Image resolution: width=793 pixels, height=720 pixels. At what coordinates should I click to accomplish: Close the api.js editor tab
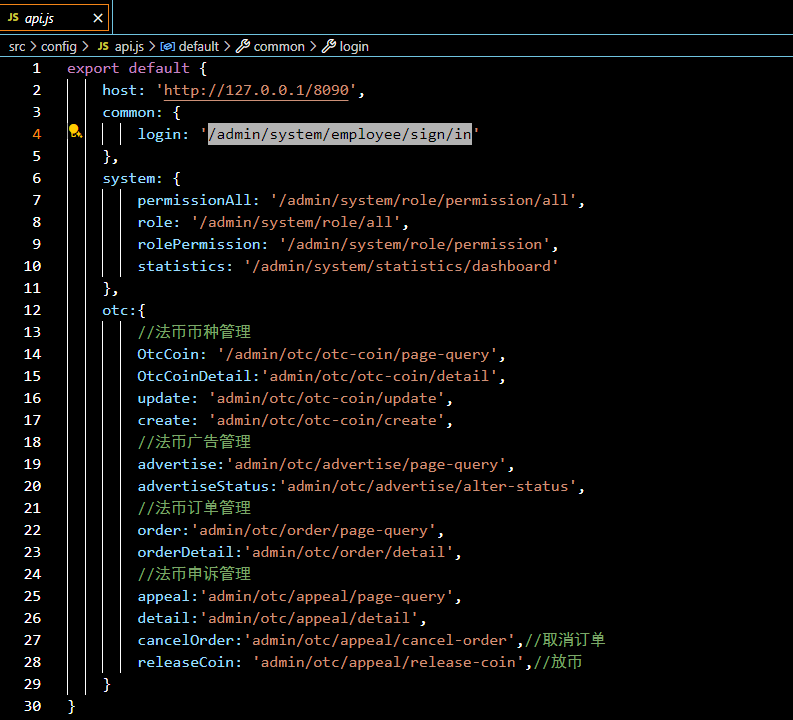click(x=96, y=18)
